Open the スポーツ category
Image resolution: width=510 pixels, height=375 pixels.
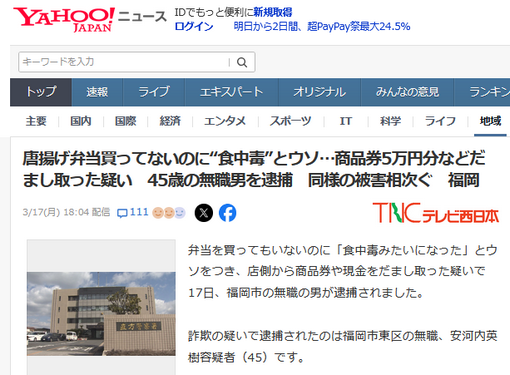[x=290, y=121]
